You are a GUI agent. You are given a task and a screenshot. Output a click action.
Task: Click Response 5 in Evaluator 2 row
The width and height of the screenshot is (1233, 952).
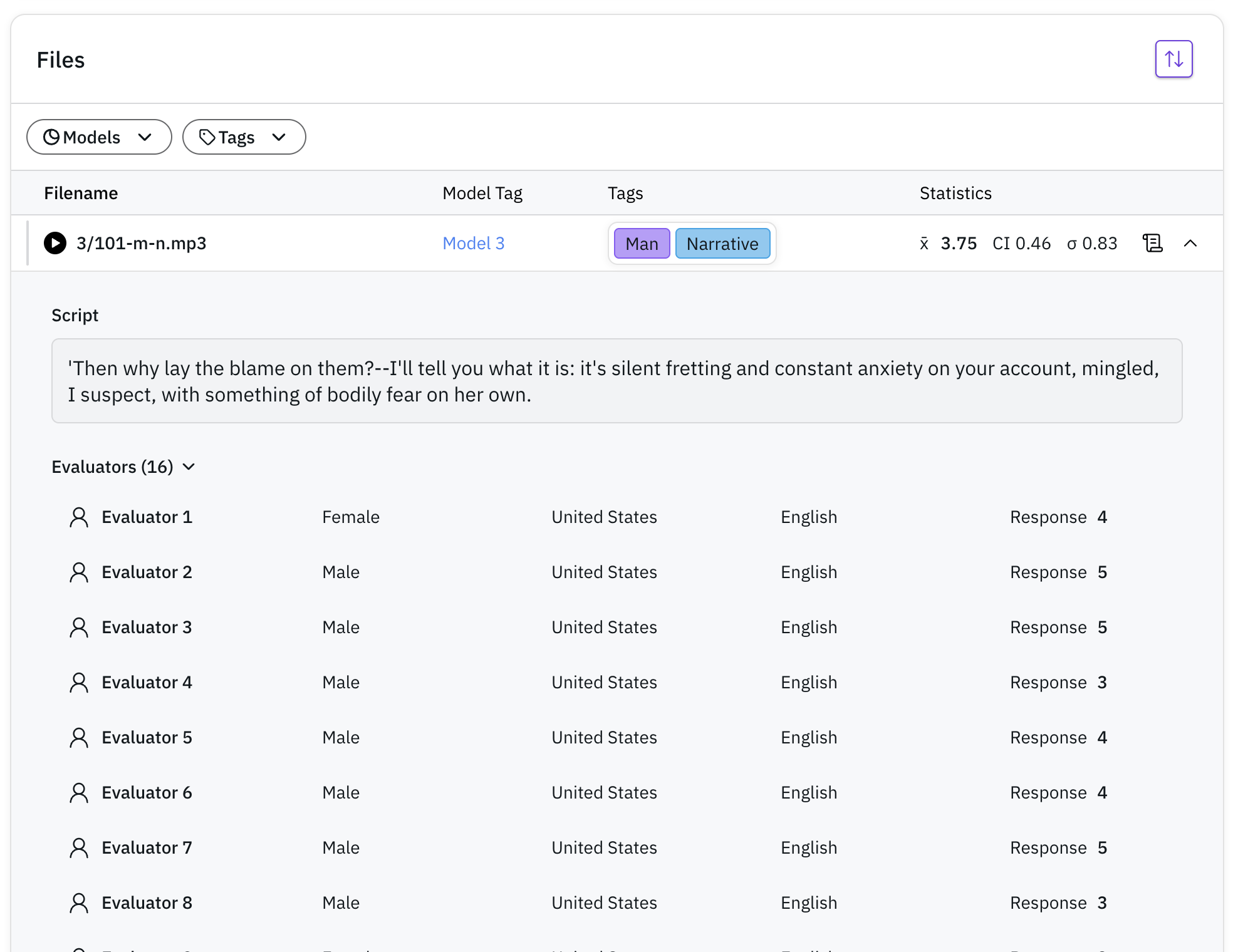[x=1058, y=572]
